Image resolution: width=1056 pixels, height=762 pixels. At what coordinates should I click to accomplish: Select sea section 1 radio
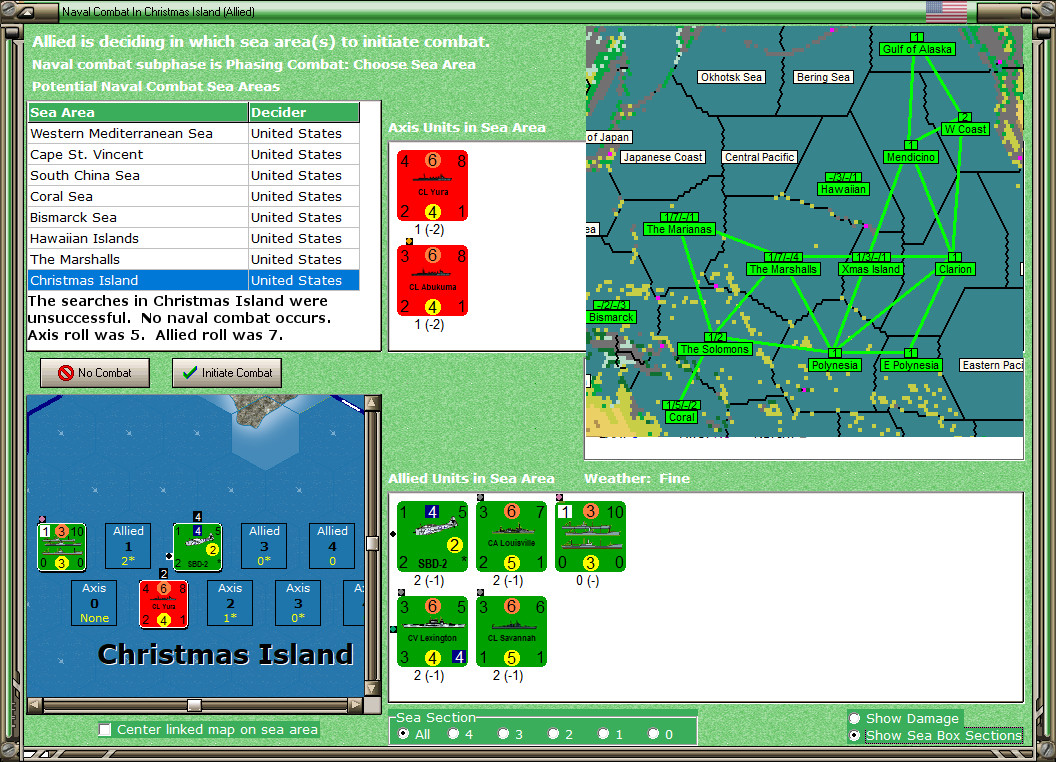tap(603, 734)
